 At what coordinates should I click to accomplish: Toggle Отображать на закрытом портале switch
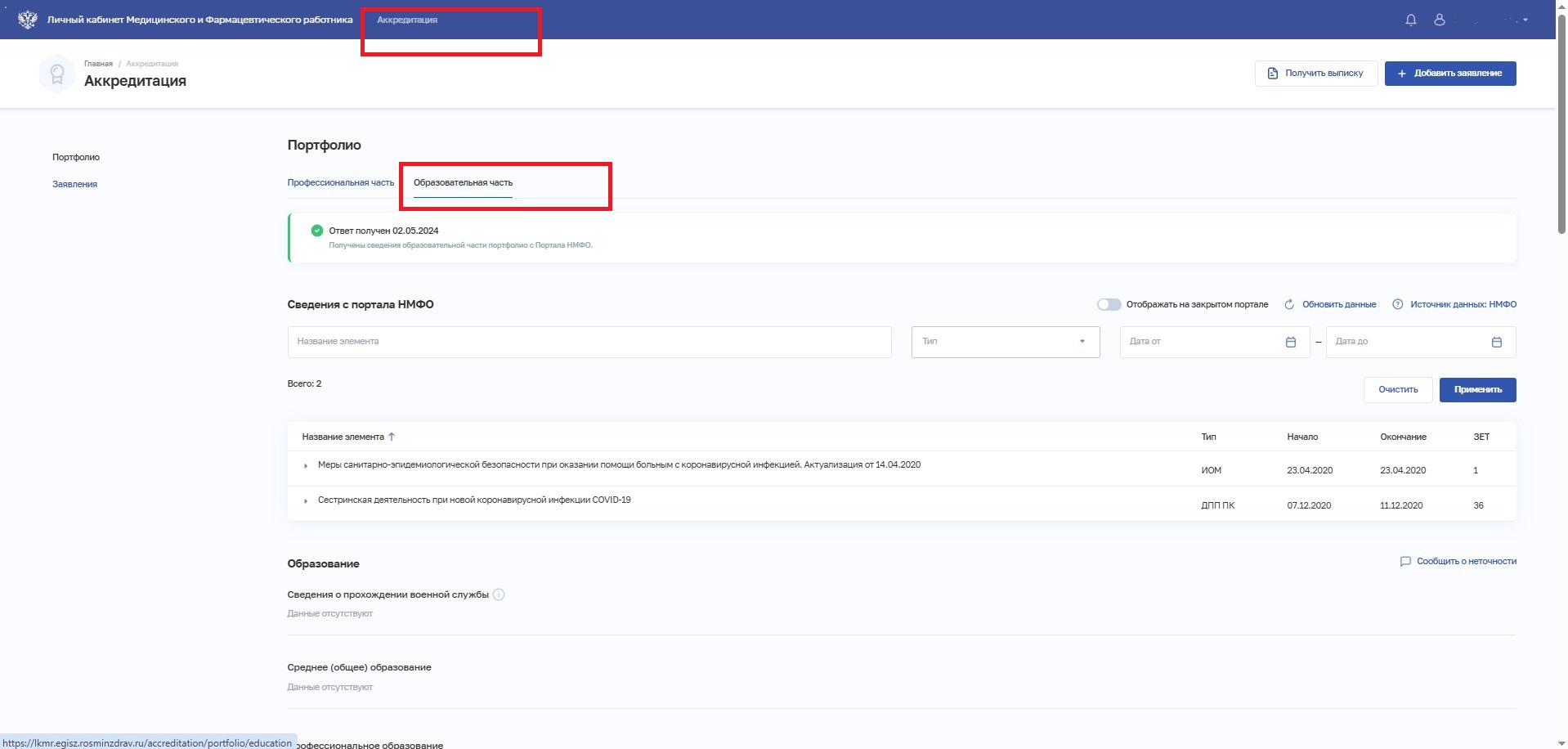(x=1109, y=304)
